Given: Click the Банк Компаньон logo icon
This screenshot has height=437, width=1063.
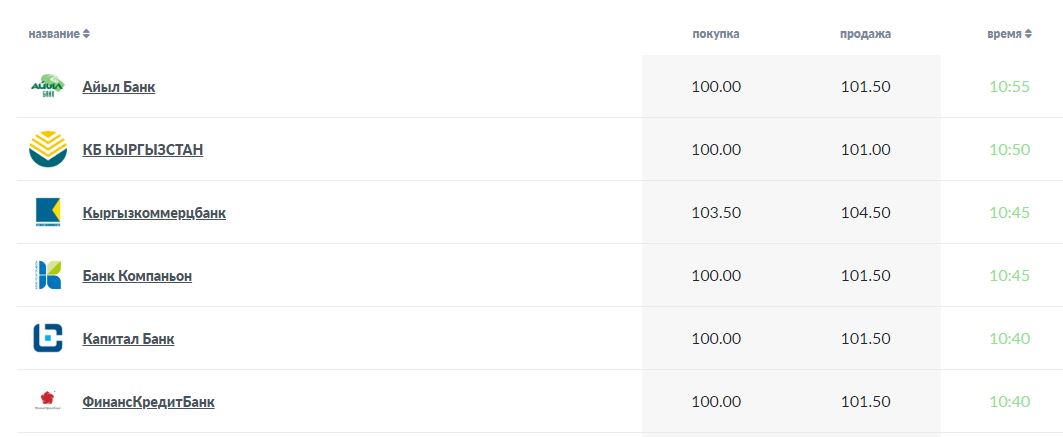Looking at the screenshot, I should [x=47, y=275].
